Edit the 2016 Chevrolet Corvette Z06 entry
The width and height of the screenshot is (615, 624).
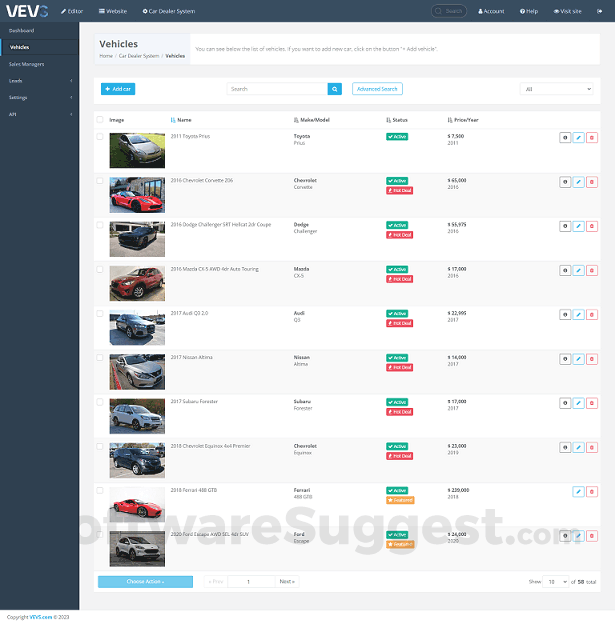pyautogui.click(x=578, y=182)
